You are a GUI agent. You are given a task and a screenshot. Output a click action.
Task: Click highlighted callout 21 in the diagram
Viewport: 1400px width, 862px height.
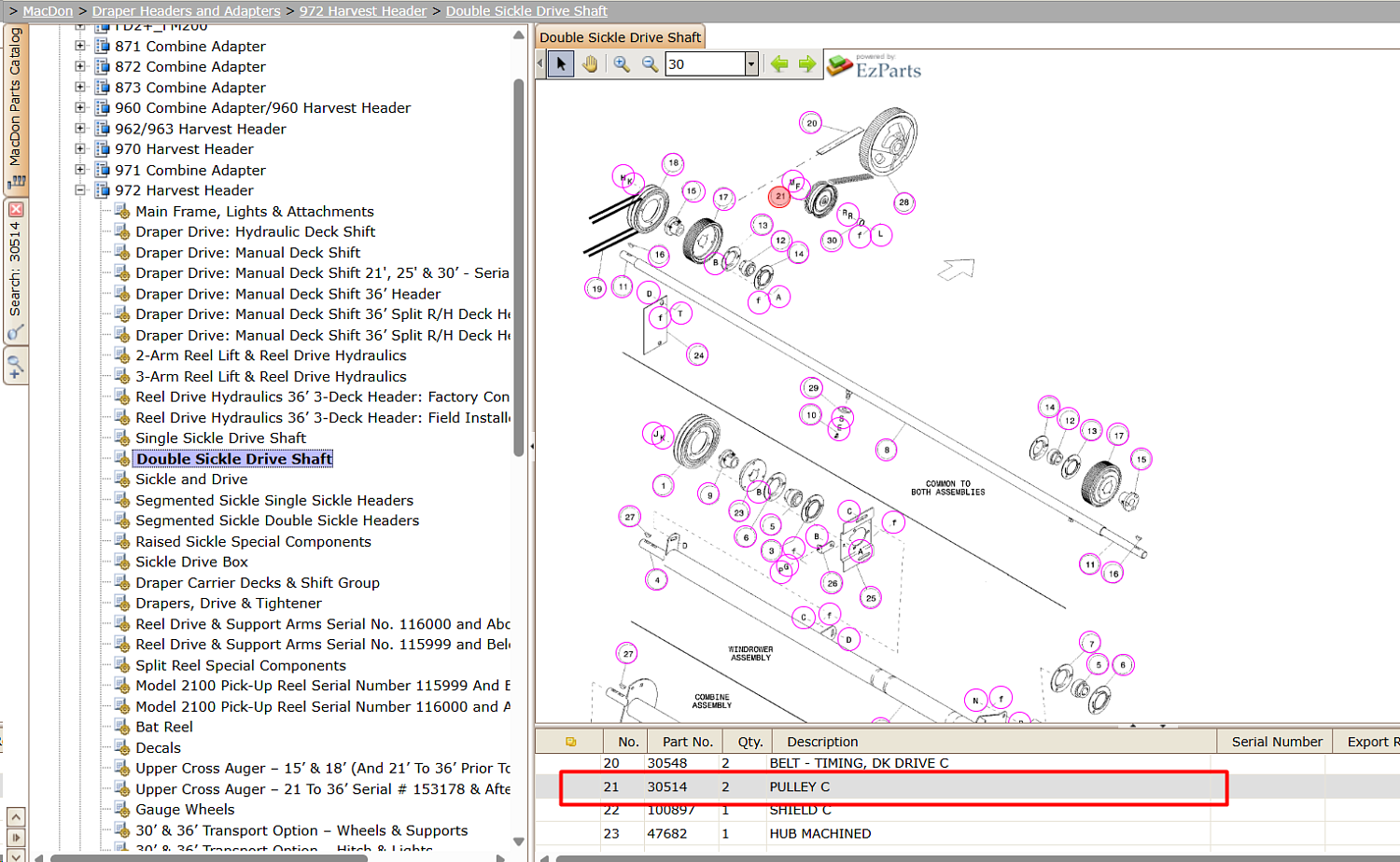click(x=779, y=197)
